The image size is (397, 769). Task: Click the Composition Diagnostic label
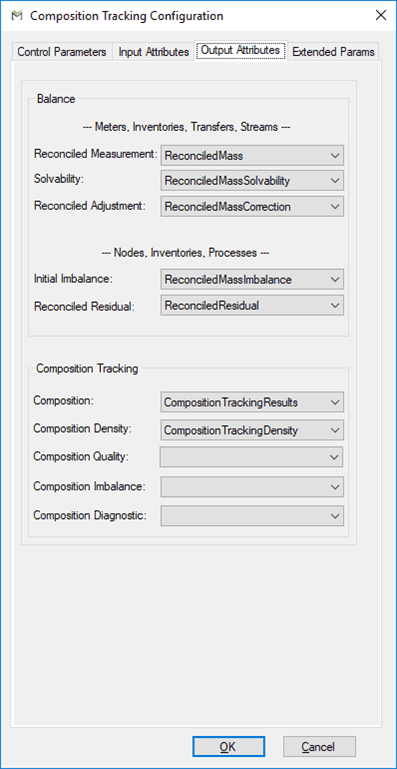click(90, 515)
